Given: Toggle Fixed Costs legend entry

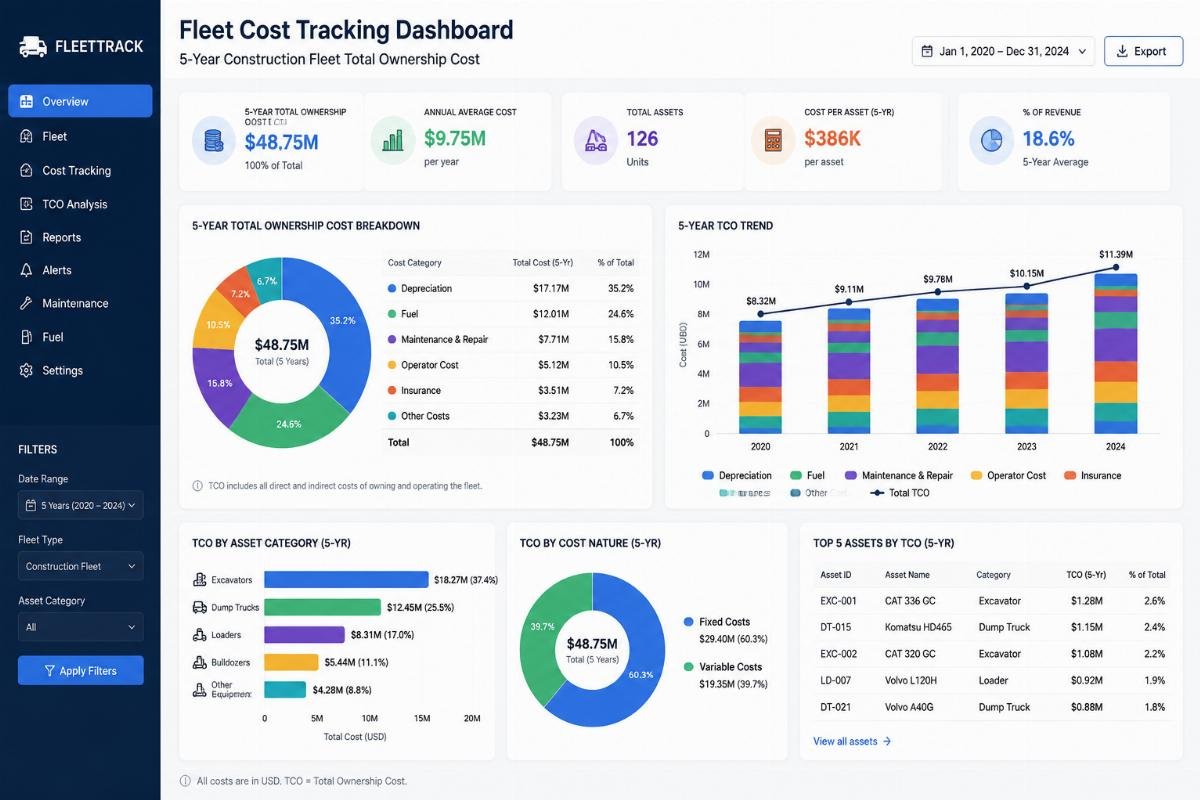Looking at the screenshot, I should (x=717, y=622).
